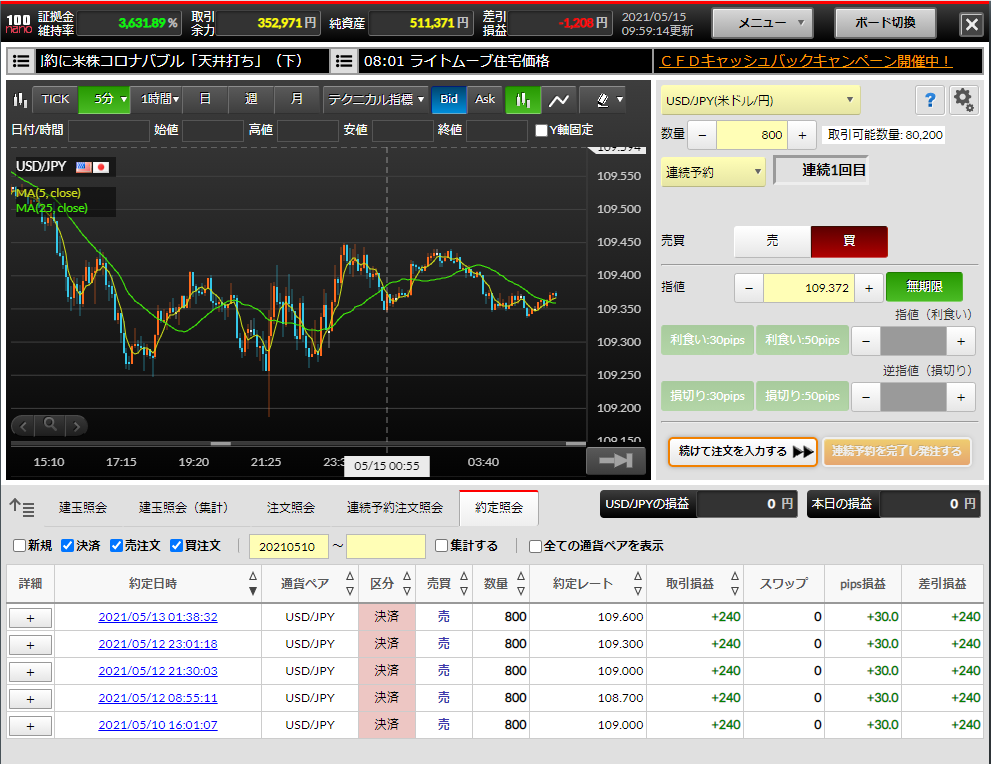Enable the 集計する checkbox

point(442,545)
